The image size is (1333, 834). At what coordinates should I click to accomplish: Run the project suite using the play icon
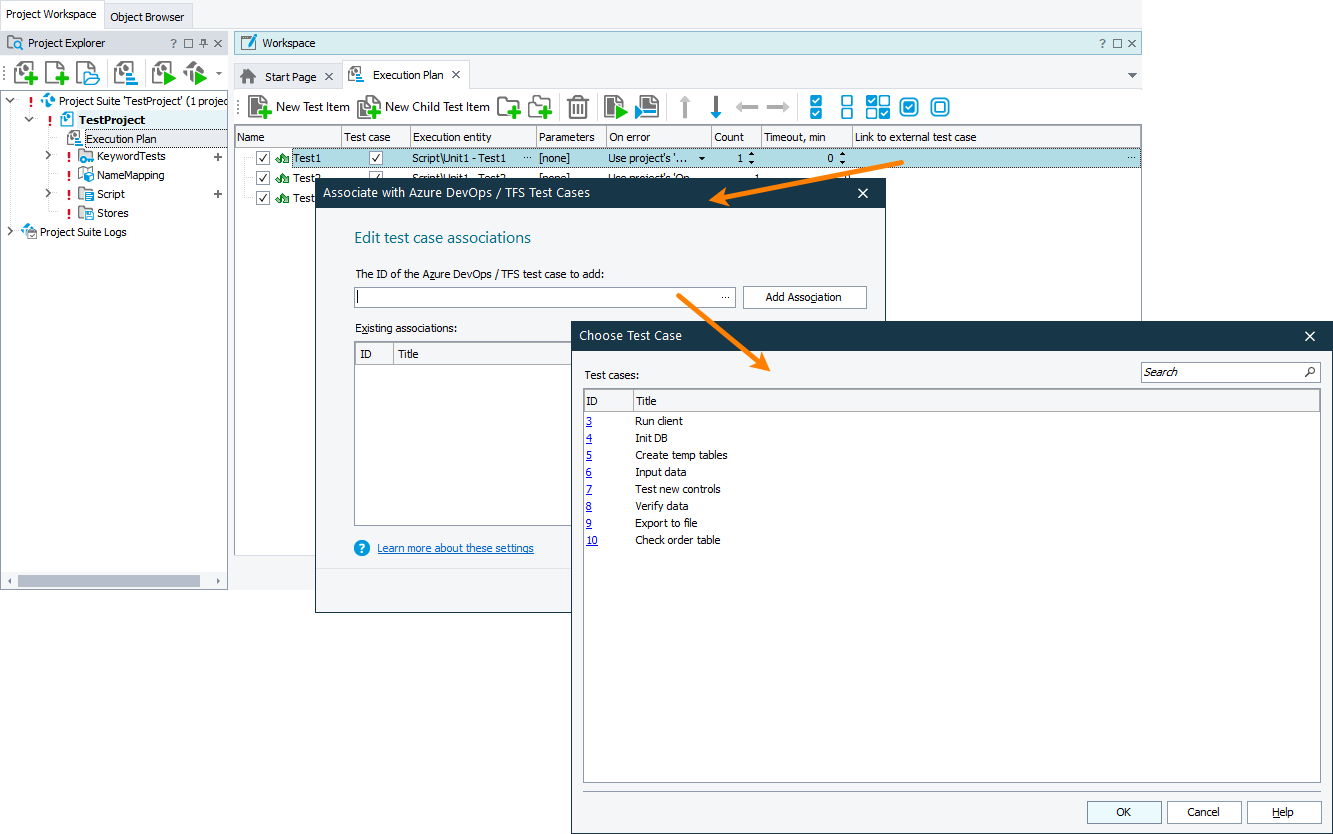pyautogui.click(x=196, y=72)
